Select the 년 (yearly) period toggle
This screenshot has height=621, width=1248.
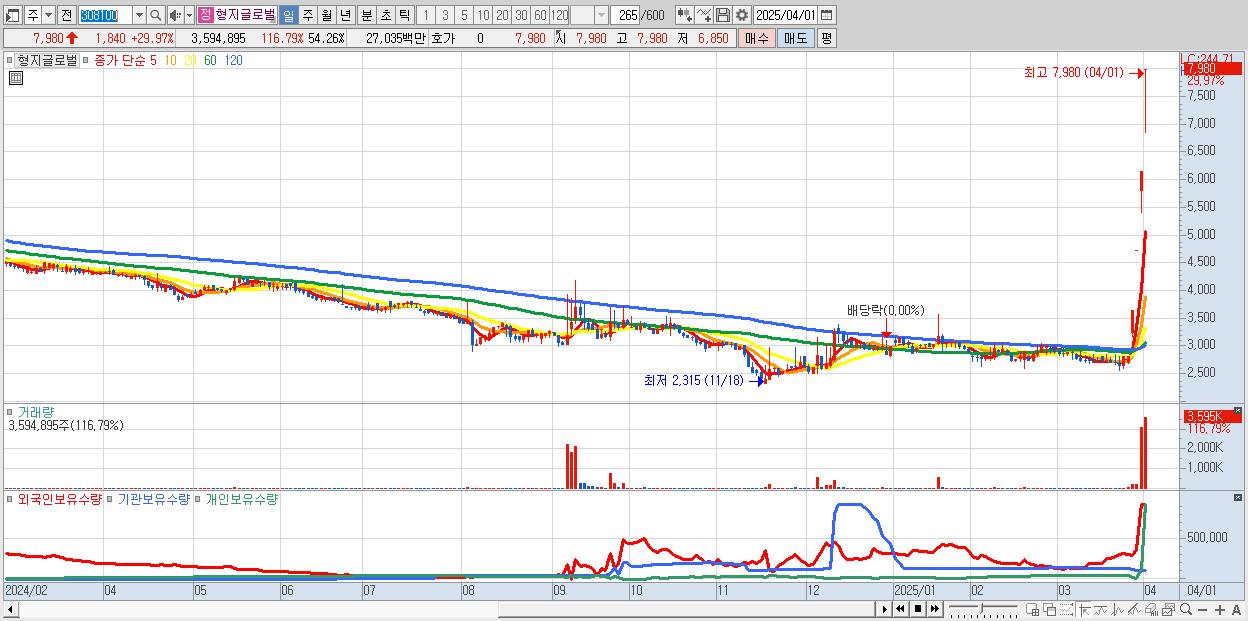click(345, 15)
